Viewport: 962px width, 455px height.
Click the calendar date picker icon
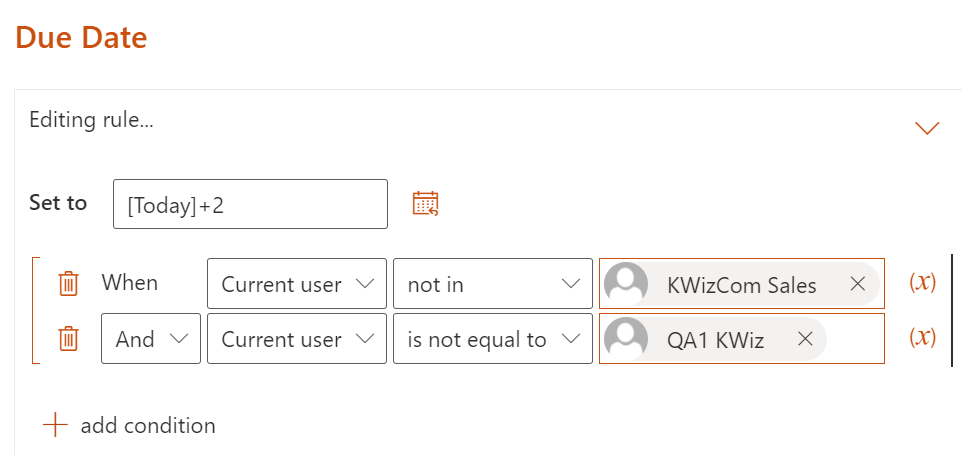coord(426,203)
